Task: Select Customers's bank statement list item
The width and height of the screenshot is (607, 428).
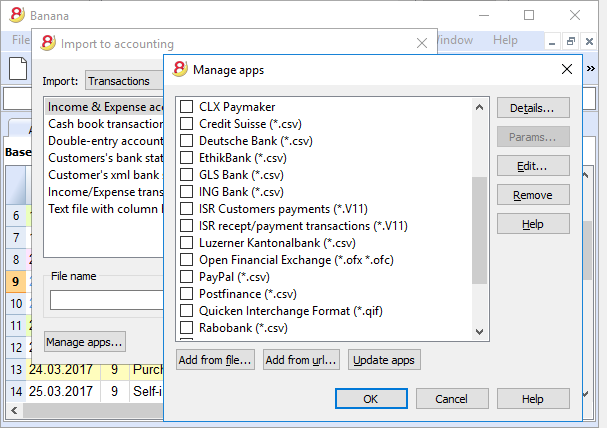Action: point(105,158)
